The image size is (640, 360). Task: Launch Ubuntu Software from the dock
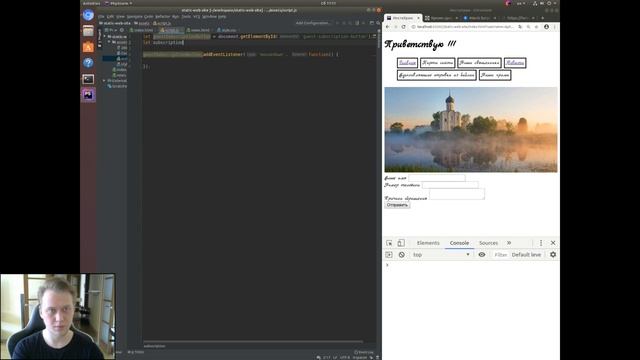(88, 47)
